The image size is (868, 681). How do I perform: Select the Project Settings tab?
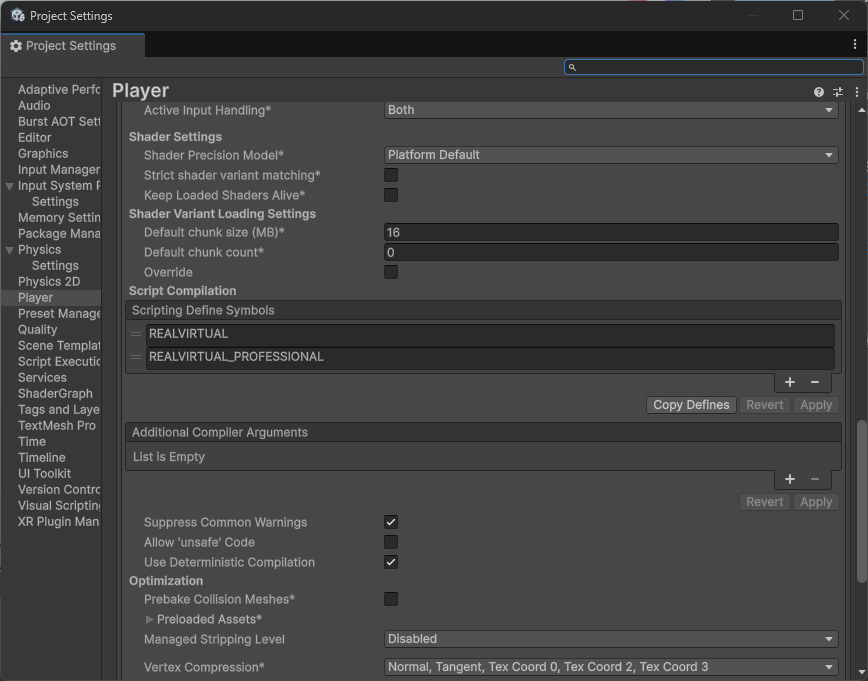pyautogui.click(x=73, y=45)
